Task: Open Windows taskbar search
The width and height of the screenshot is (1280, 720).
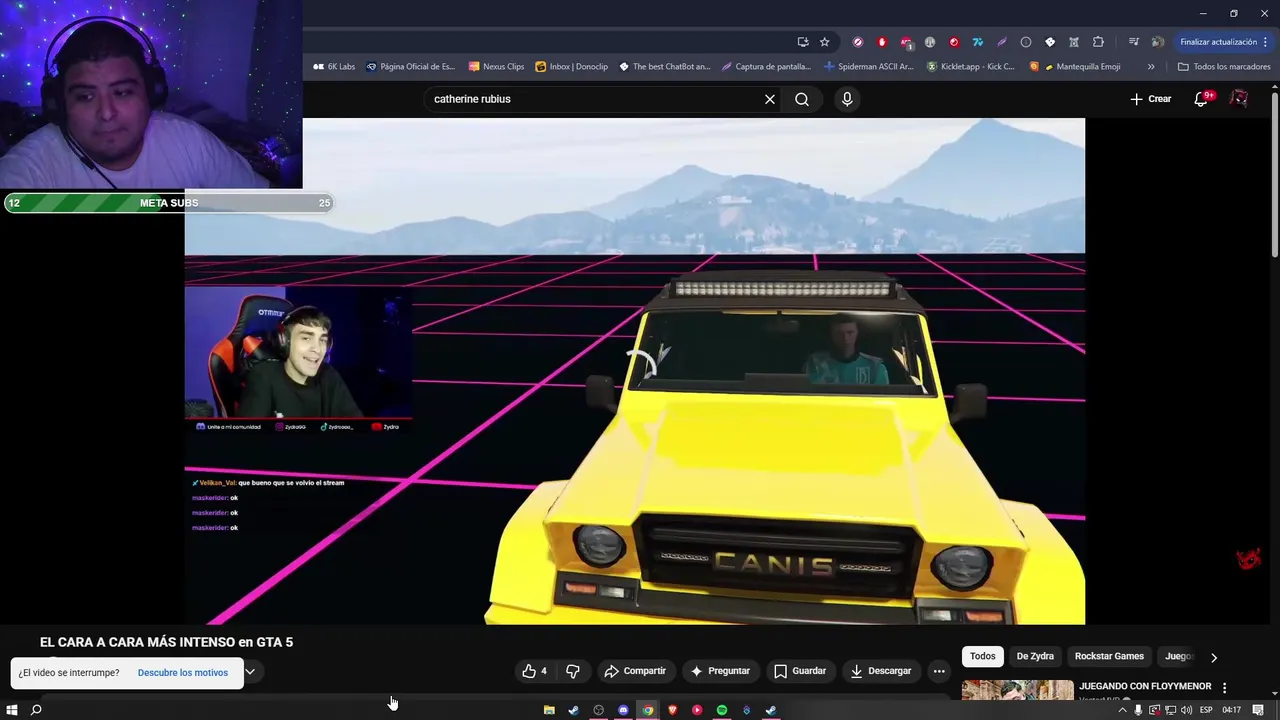Action: (x=36, y=710)
